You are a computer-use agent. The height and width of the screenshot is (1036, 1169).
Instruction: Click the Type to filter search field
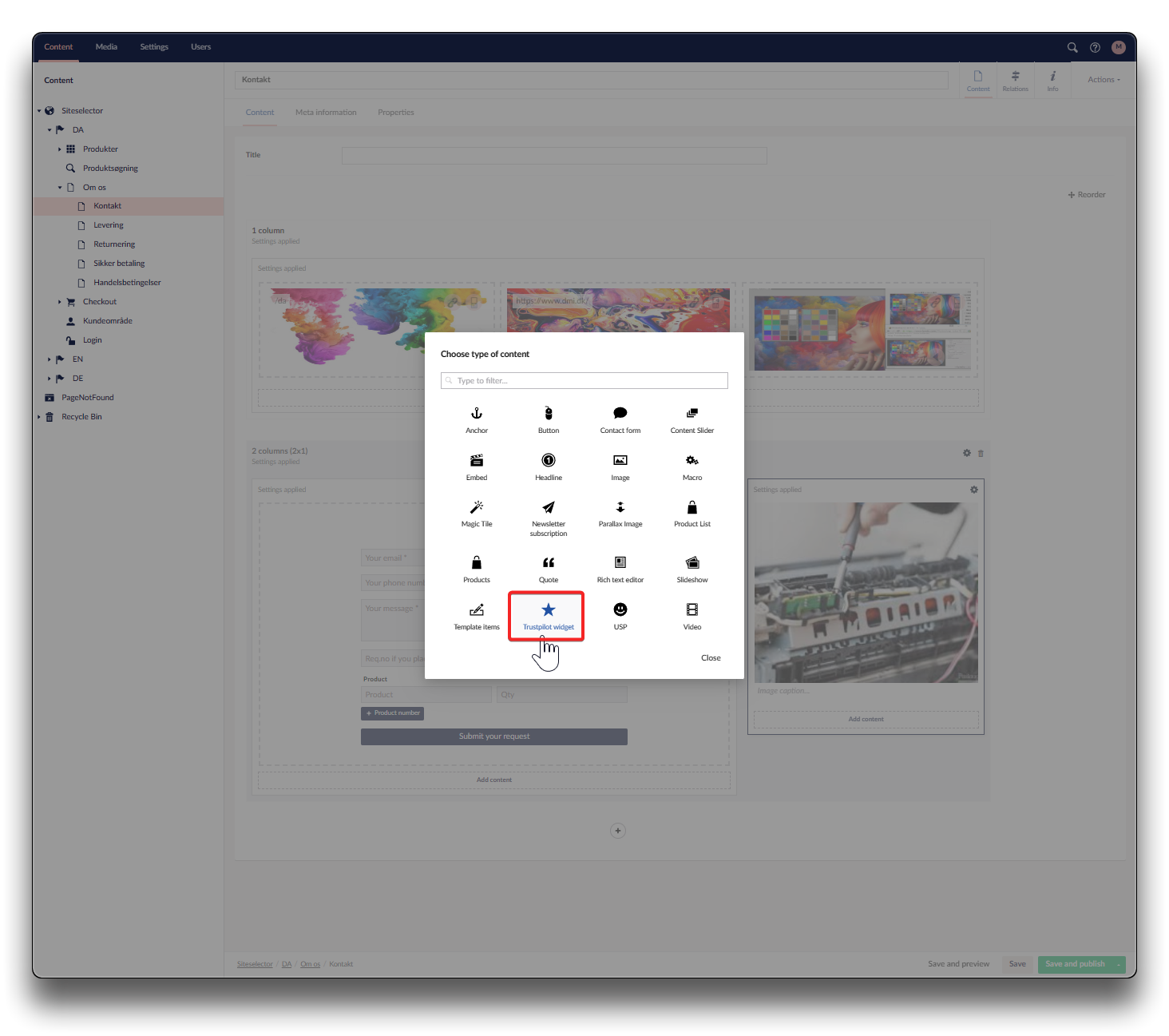[x=584, y=381]
